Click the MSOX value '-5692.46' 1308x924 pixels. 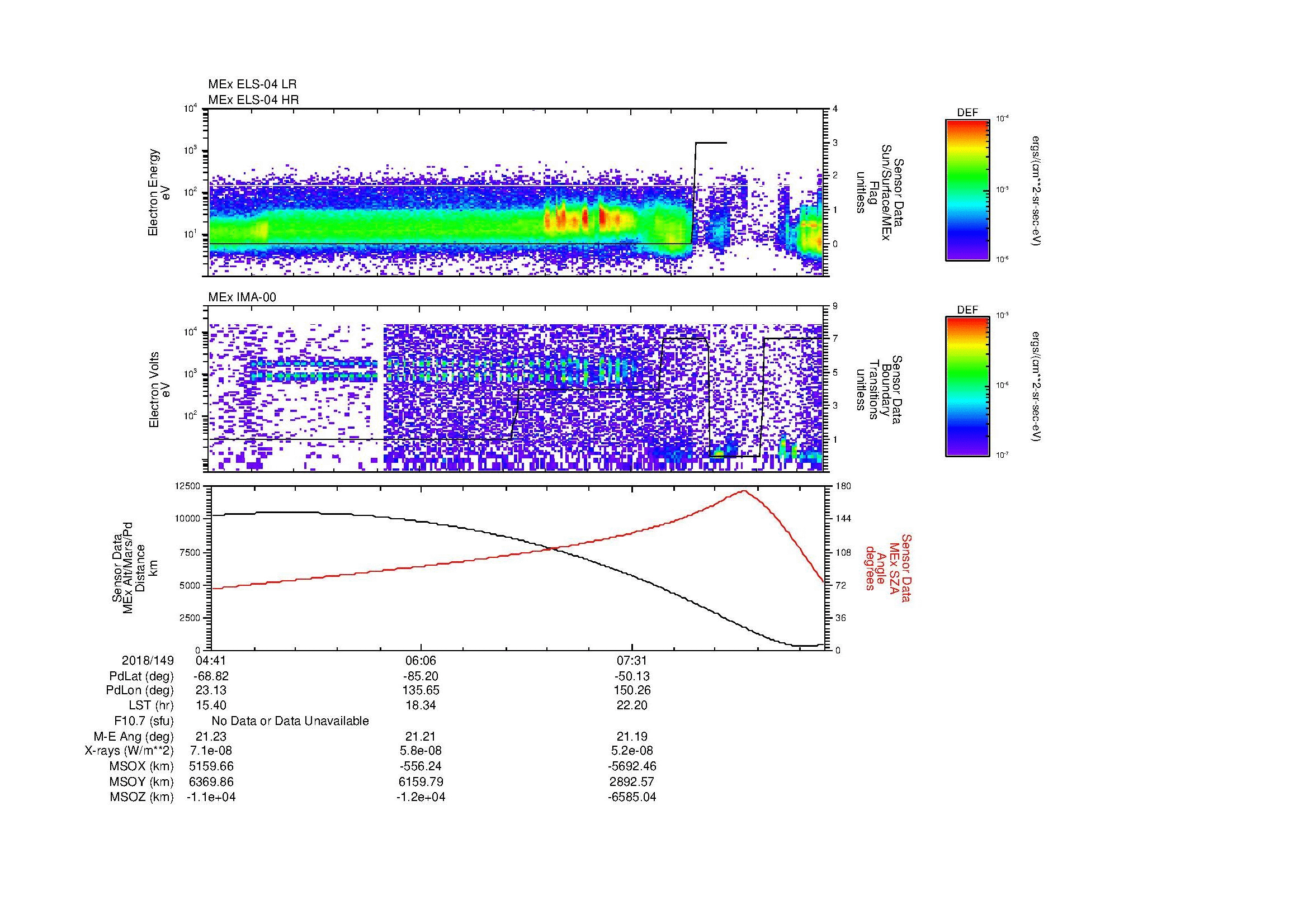point(632,766)
